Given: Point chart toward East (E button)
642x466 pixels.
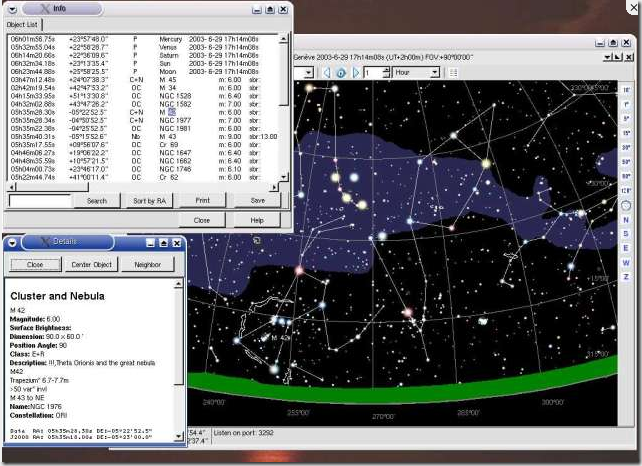Looking at the screenshot, I should (x=626, y=248).
